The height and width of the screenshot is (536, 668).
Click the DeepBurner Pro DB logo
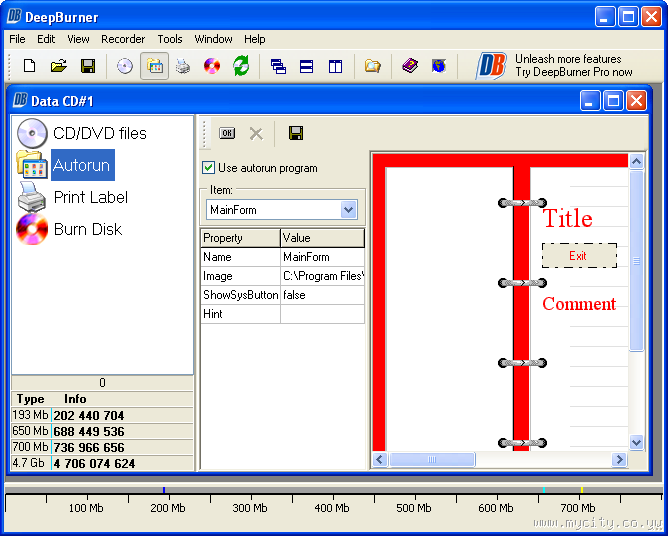[491, 66]
